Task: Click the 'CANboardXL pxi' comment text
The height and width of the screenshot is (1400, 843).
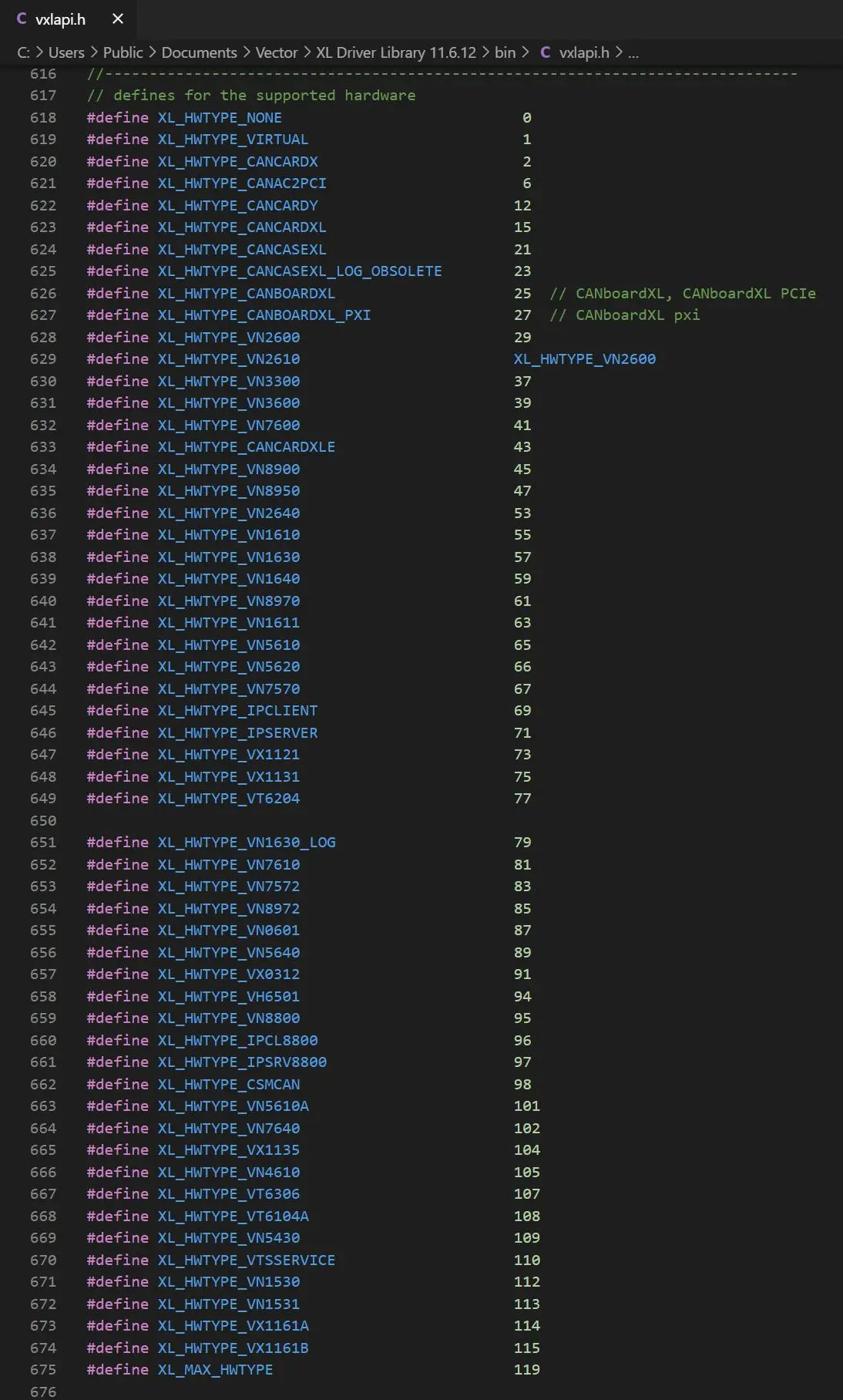Action: (637, 315)
